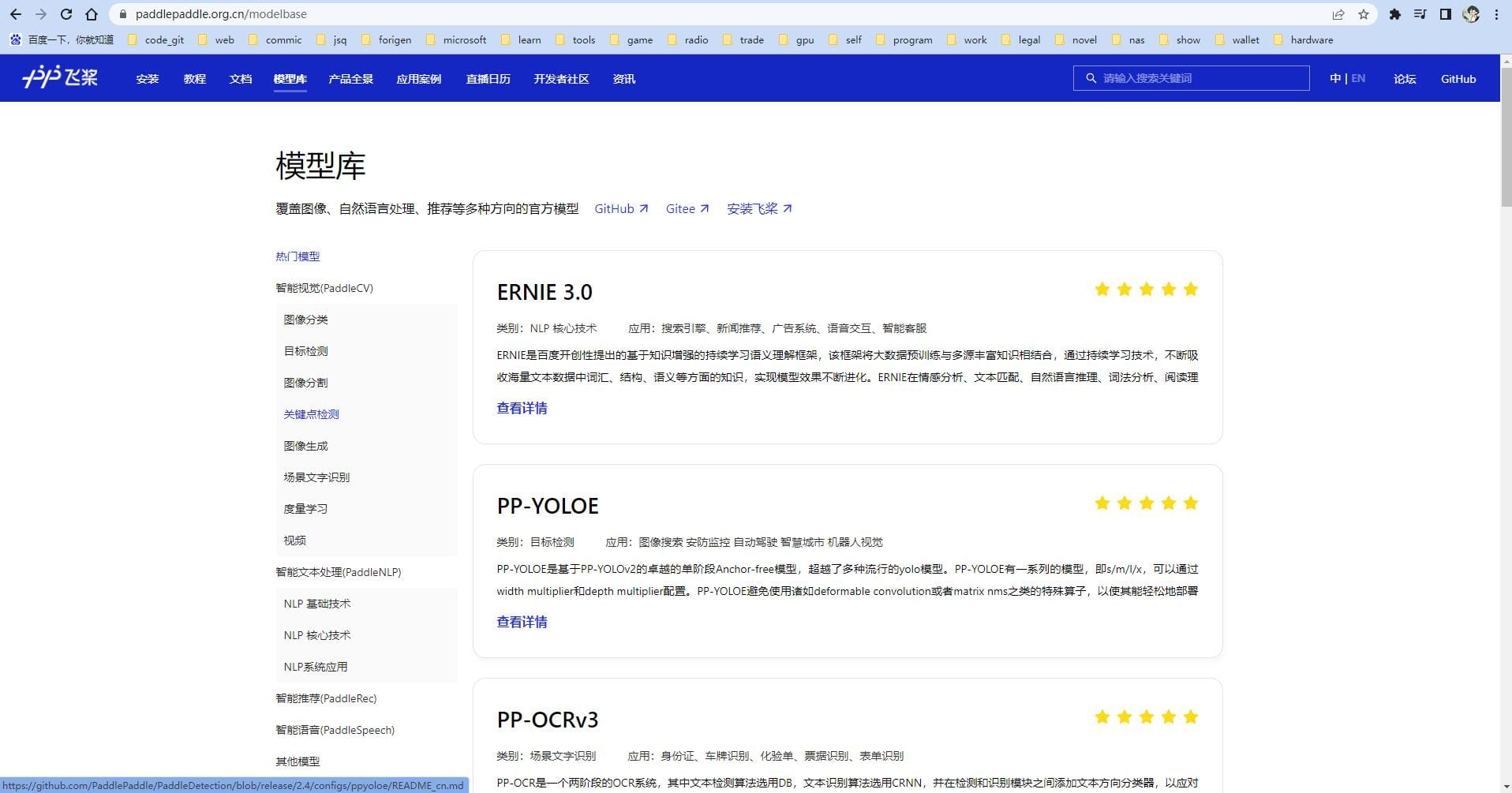Open the novel bookmark folder

pyautogui.click(x=1076, y=39)
